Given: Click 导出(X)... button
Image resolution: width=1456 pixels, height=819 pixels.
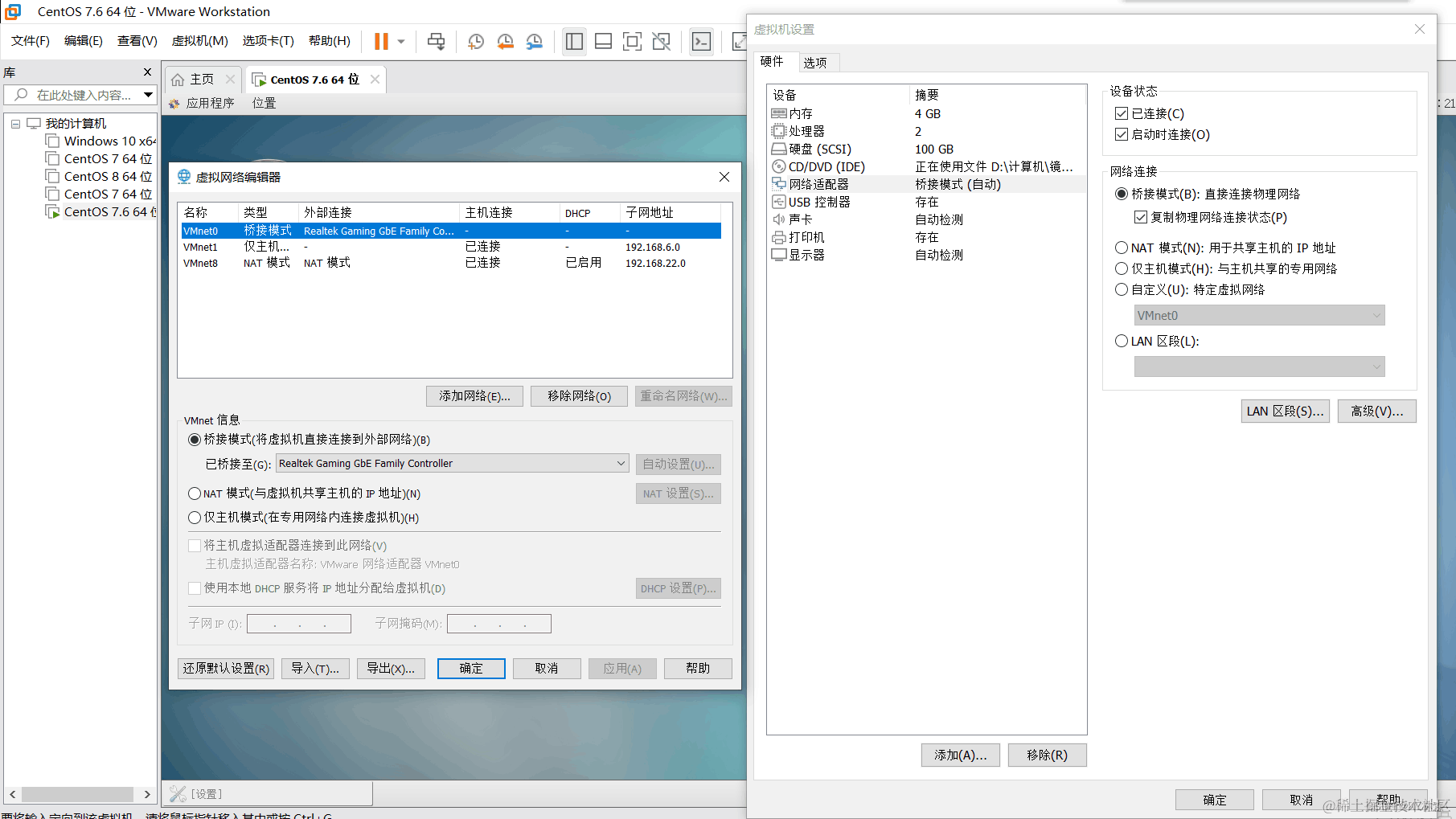Looking at the screenshot, I should pos(391,669).
